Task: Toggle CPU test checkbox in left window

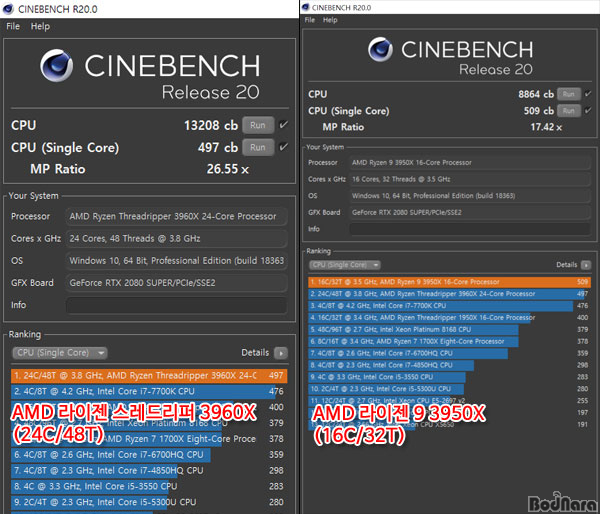Action: pos(284,125)
